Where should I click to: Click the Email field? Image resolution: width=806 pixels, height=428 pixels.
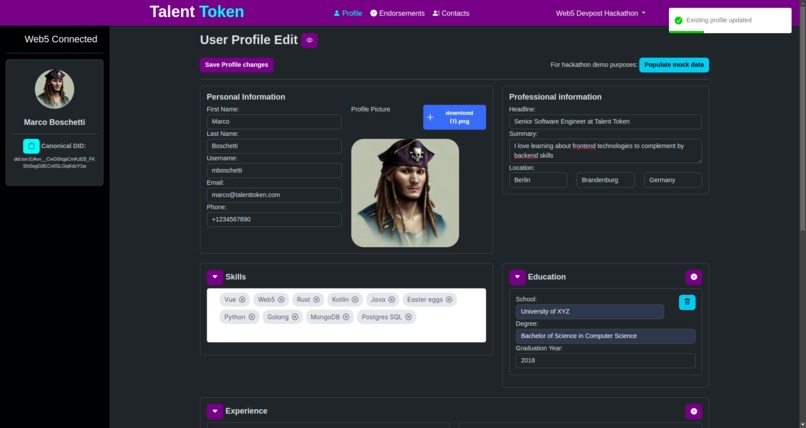tap(274, 195)
